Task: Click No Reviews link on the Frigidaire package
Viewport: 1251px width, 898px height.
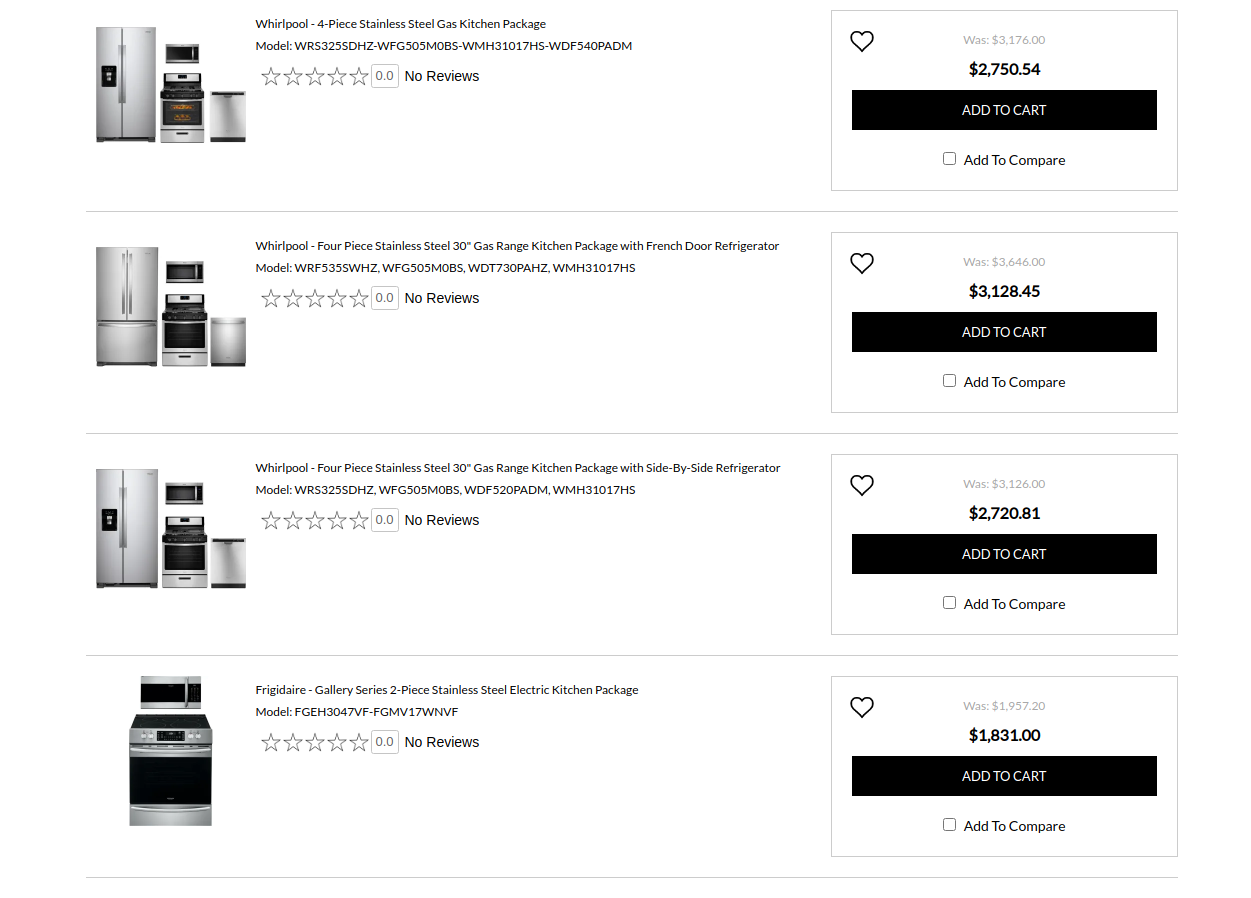Action: pos(441,741)
